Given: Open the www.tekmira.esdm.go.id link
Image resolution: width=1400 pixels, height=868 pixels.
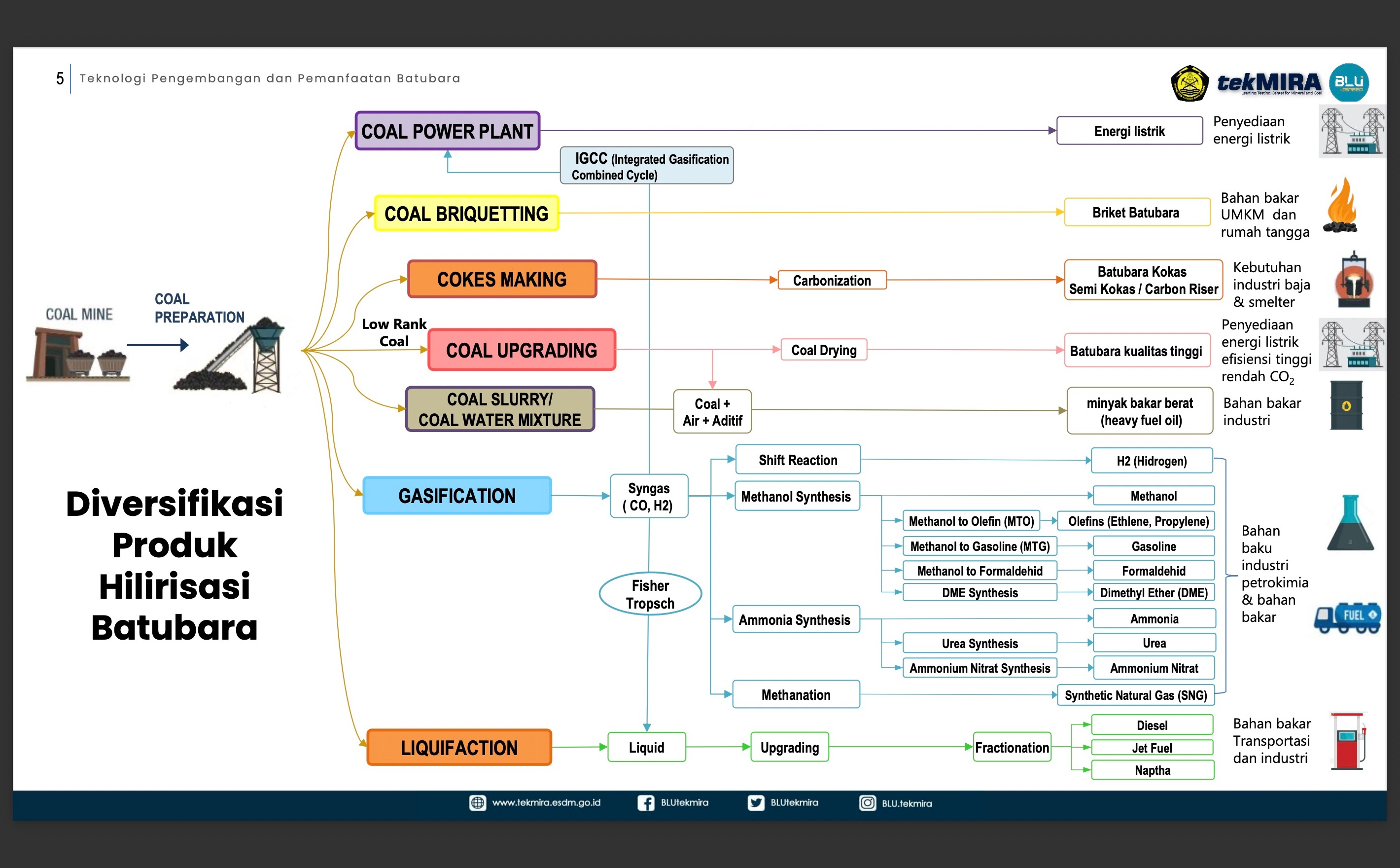Looking at the screenshot, I should 546,802.
